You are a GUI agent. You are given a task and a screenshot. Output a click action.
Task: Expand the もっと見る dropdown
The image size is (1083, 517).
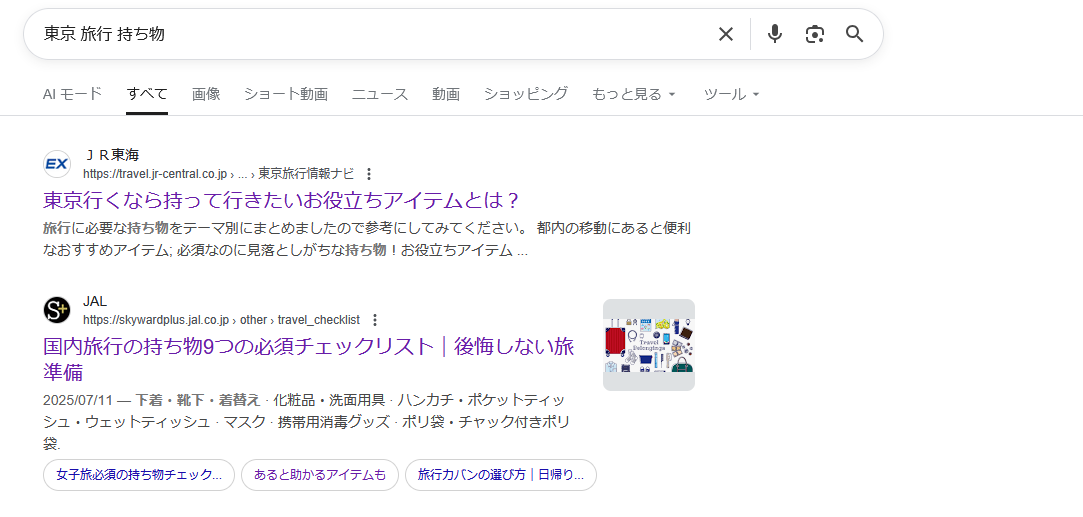[x=634, y=94]
